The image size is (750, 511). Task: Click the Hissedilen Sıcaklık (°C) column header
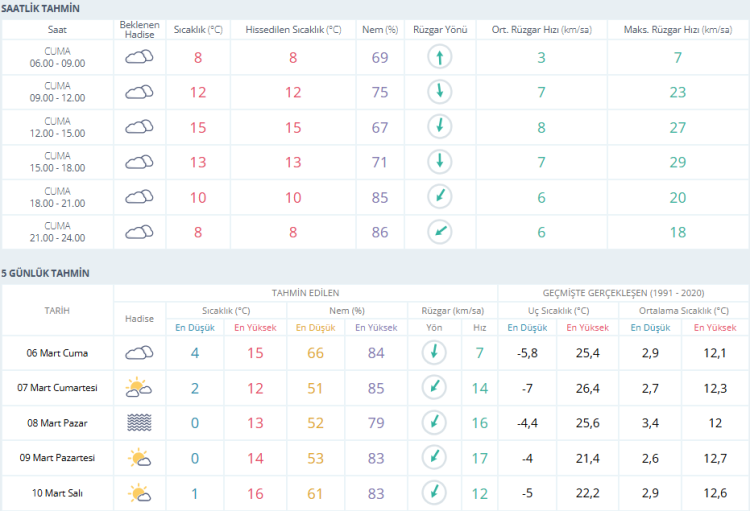click(293, 30)
